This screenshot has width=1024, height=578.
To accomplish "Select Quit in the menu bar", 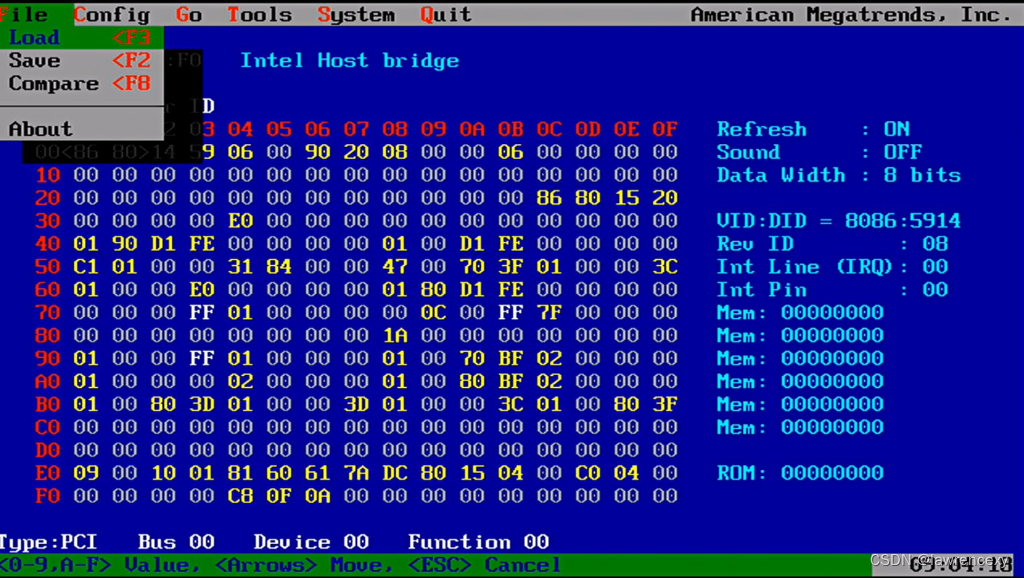I will coord(446,14).
